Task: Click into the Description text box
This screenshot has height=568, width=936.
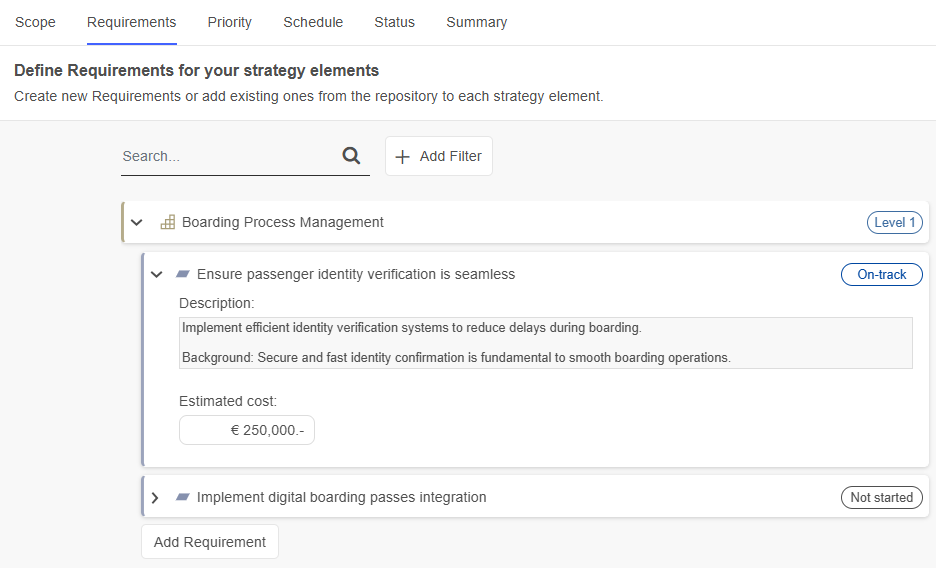Action: pyautogui.click(x=545, y=342)
